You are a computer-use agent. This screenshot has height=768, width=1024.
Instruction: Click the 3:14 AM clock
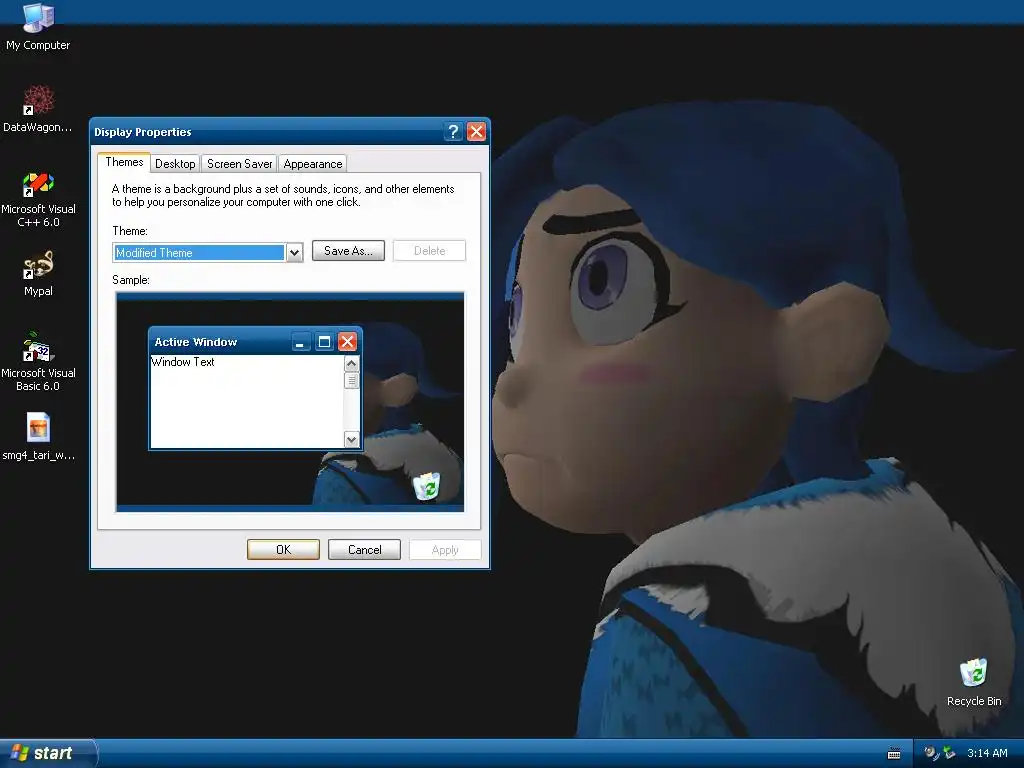987,753
